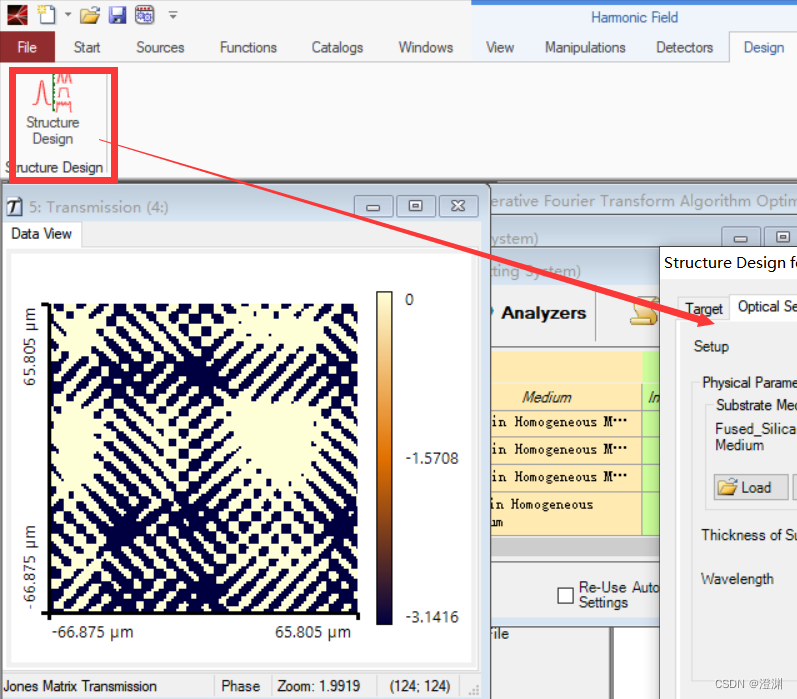Expand the new document dropdown arrow

coord(68,15)
